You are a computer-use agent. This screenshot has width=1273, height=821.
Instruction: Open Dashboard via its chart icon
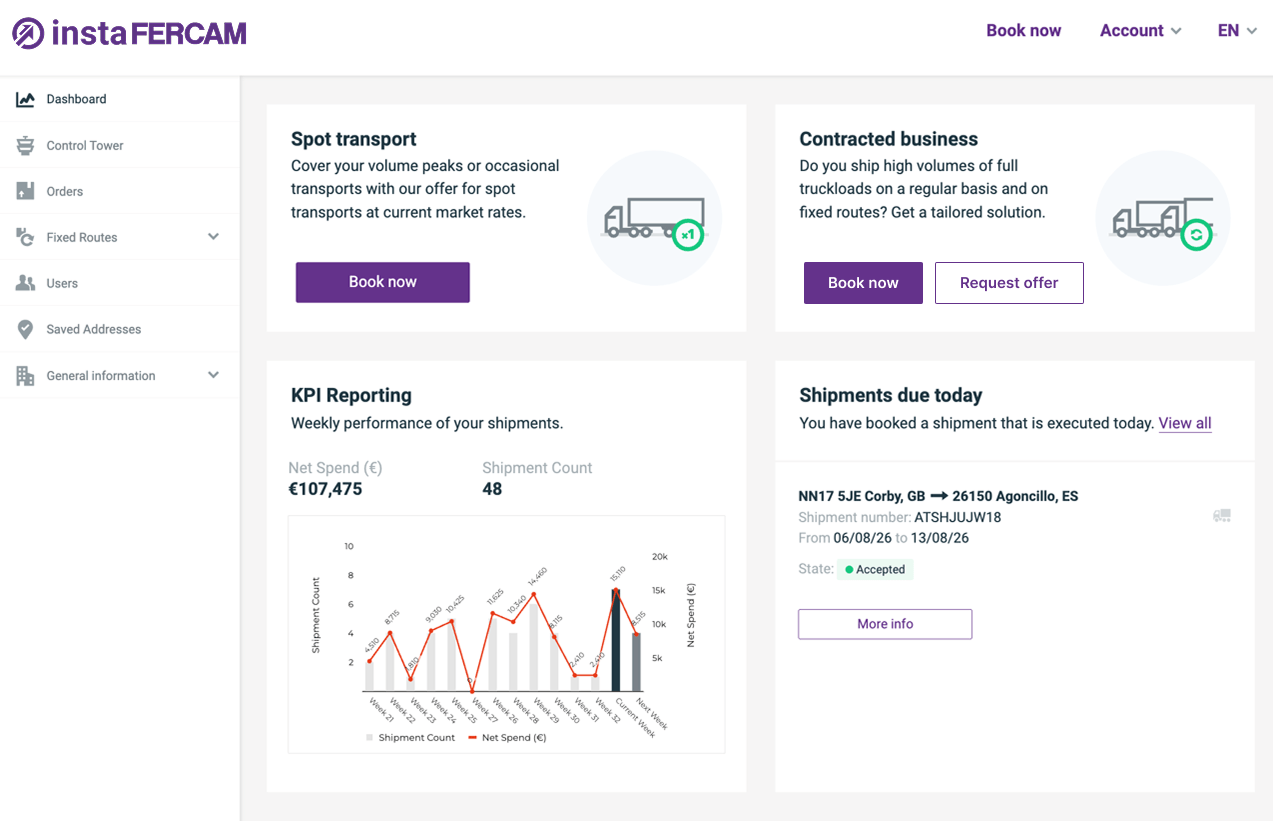click(x=25, y=99)
